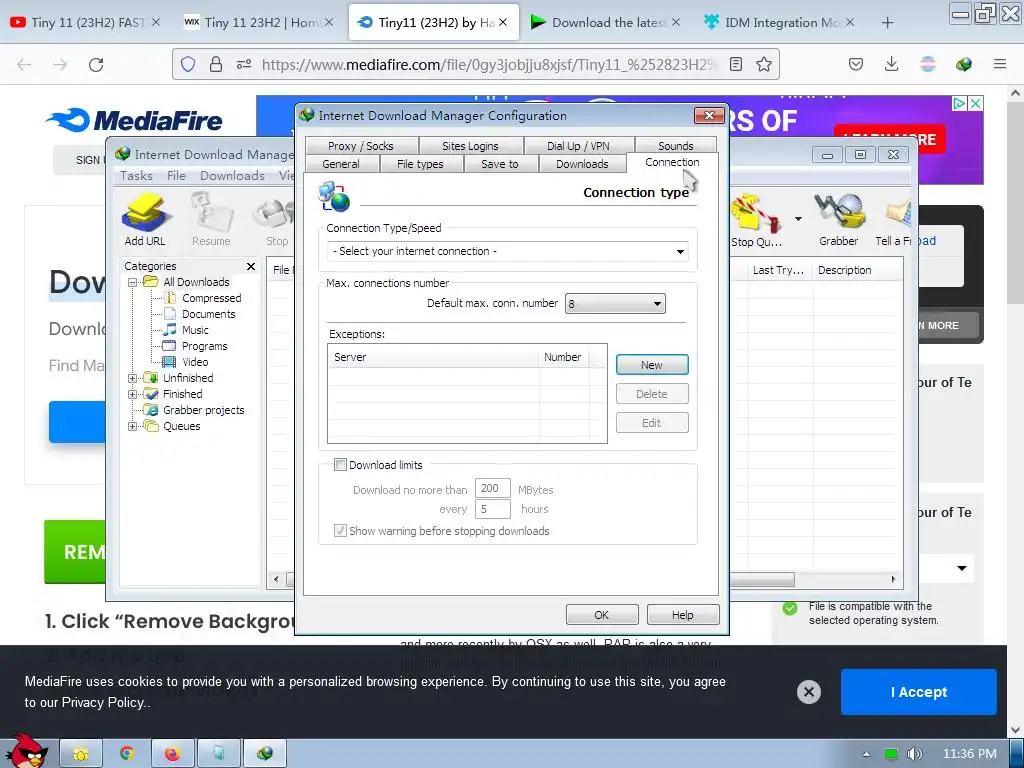Click IDM extension icon in Firefox toolbar
The image size is (1024, 768).
(964, 64)
